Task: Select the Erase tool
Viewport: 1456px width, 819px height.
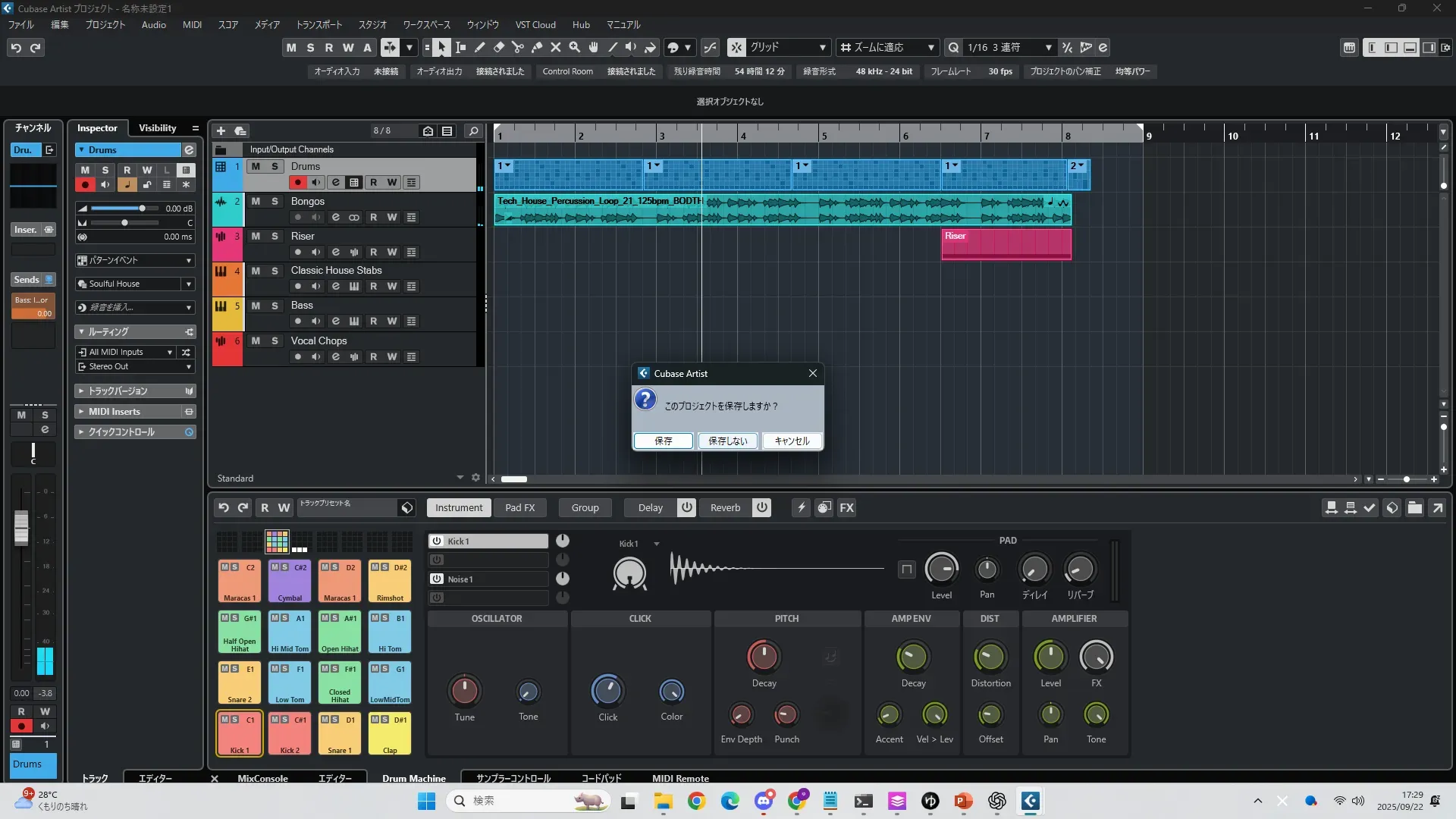Action: click(499, 47)
